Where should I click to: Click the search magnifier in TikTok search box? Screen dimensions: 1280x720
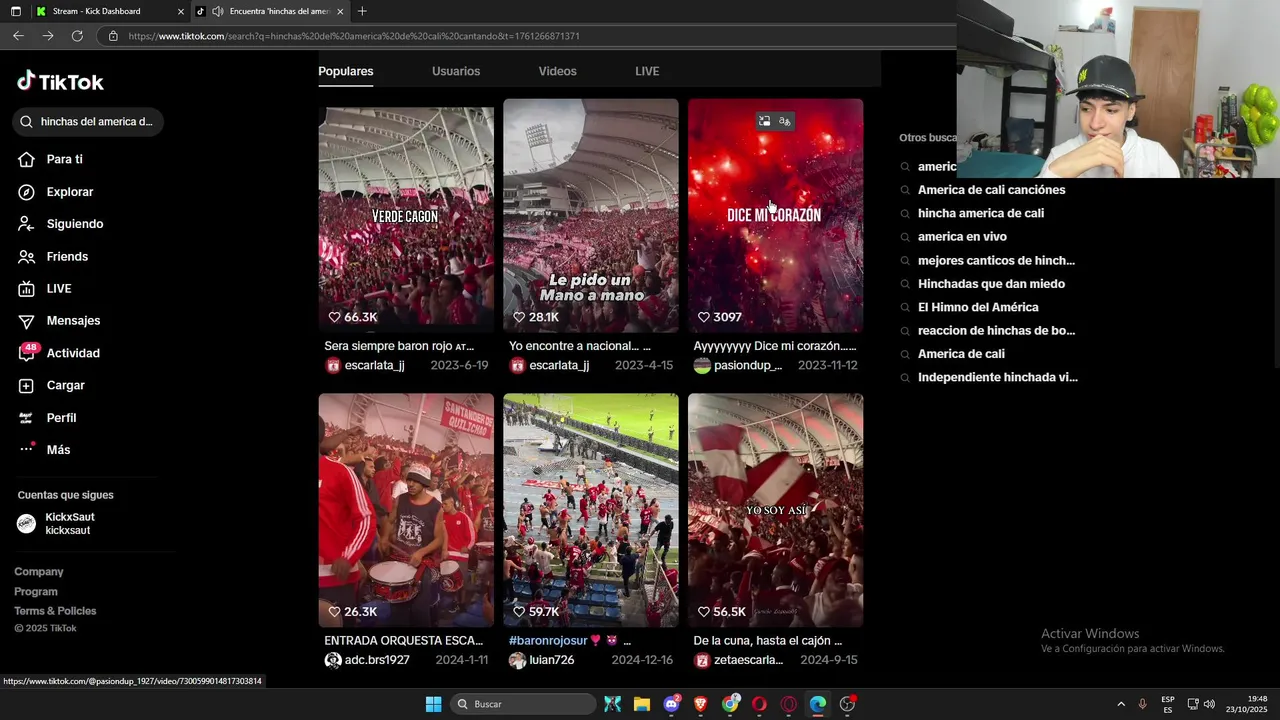(x=26, y=122)
